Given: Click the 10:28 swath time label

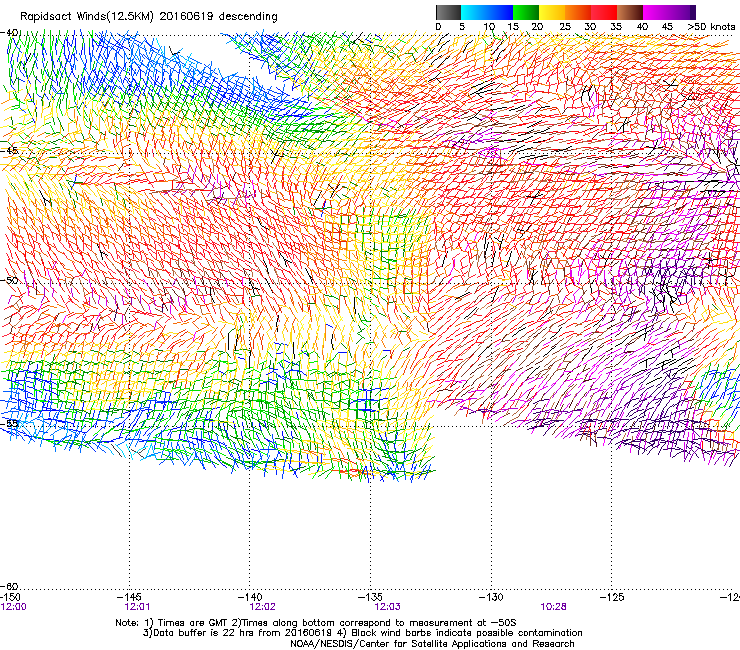Looking at the screenshot, I should [x=554, y=607].
